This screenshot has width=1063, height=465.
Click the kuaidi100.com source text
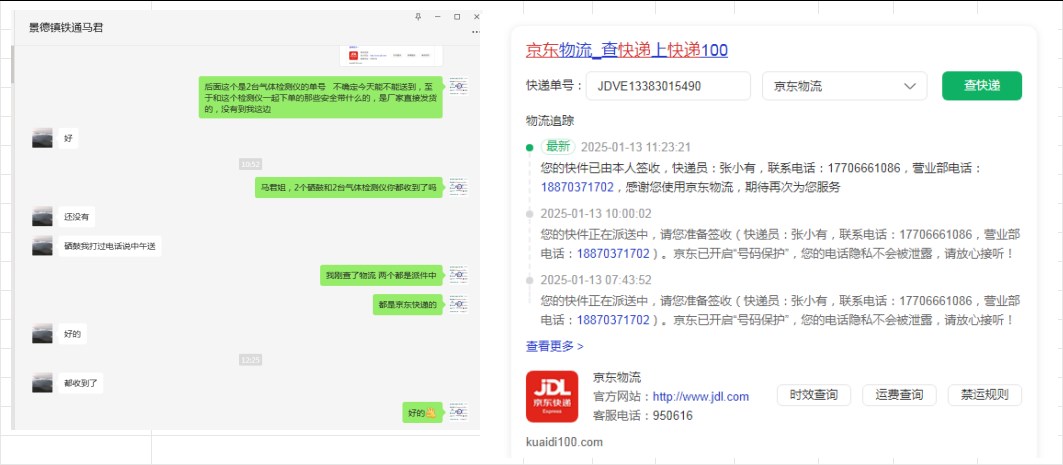(564, 442)
